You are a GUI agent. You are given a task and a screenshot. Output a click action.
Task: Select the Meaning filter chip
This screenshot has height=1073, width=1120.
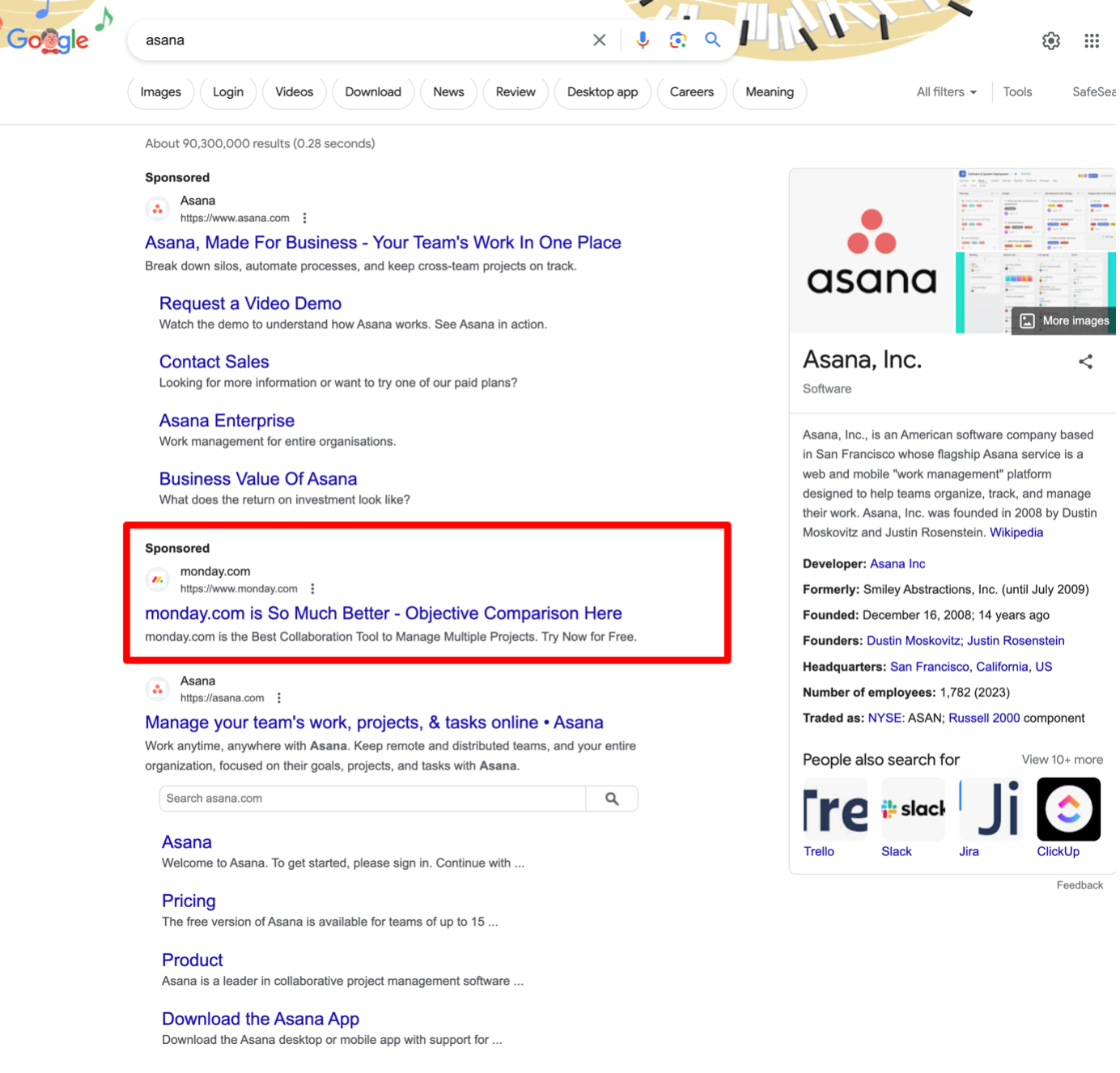pos(770,92)
